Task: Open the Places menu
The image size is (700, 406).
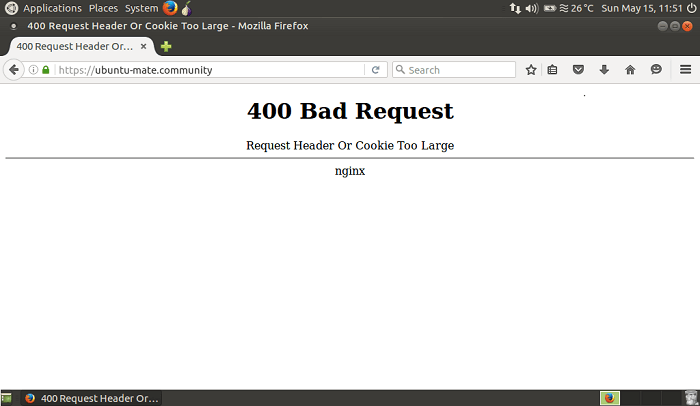Action: (103, 8)
